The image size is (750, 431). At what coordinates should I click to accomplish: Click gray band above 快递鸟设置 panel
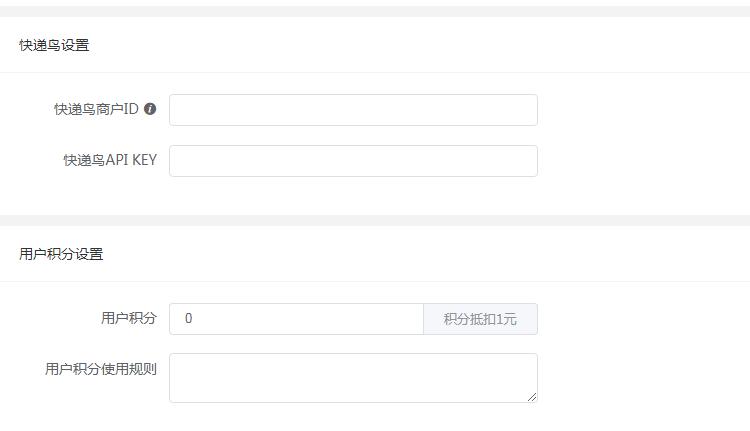375,11
